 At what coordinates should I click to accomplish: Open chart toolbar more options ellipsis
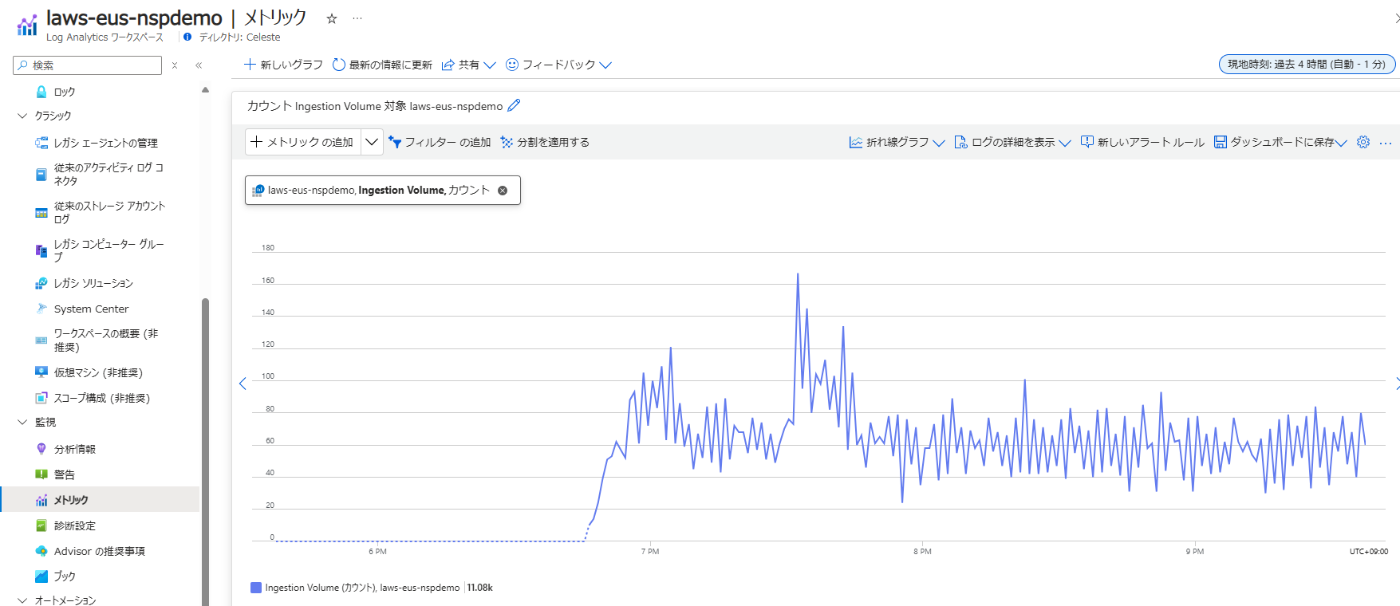(x=1385, y=142)
